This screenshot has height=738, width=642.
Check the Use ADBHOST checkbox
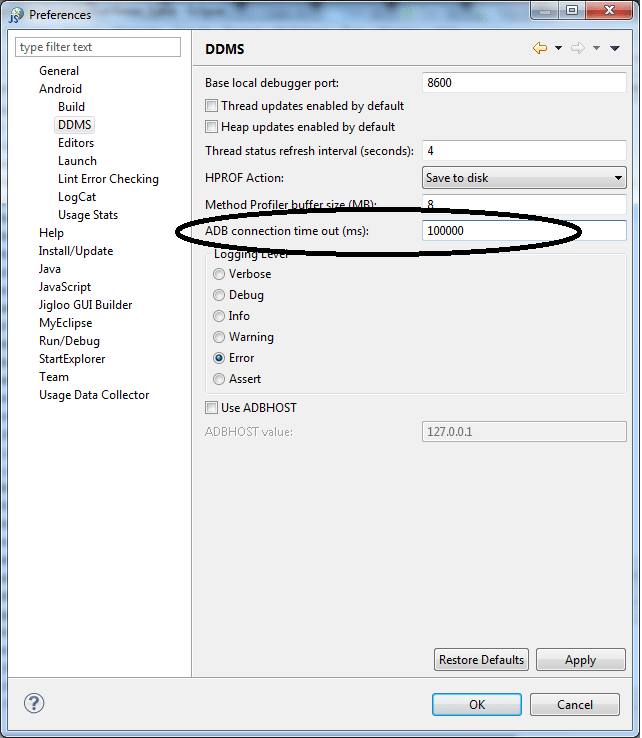pyautogui.click(x=212, y=408)
